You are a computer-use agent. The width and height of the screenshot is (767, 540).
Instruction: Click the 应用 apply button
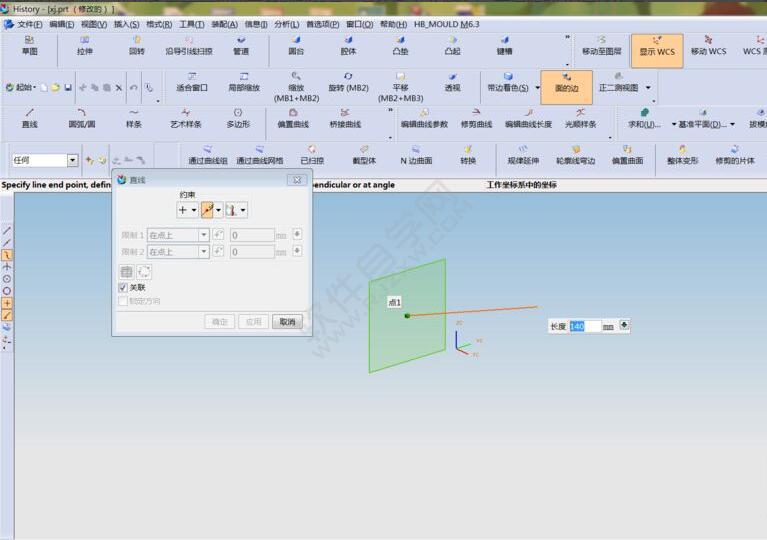pos(253,322)
